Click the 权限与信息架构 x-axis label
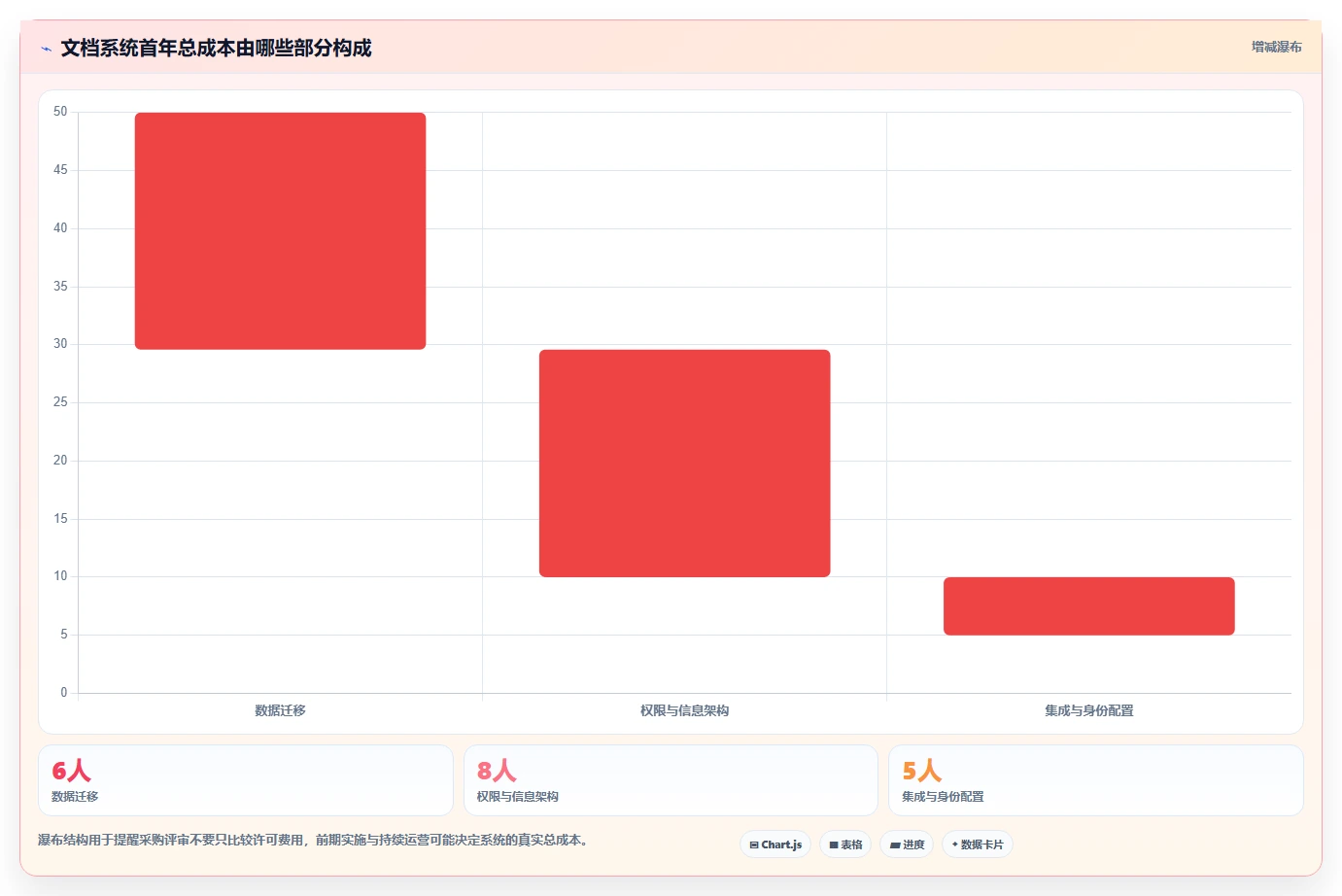This screenshot has height=896, width=1342. (684, 710)
